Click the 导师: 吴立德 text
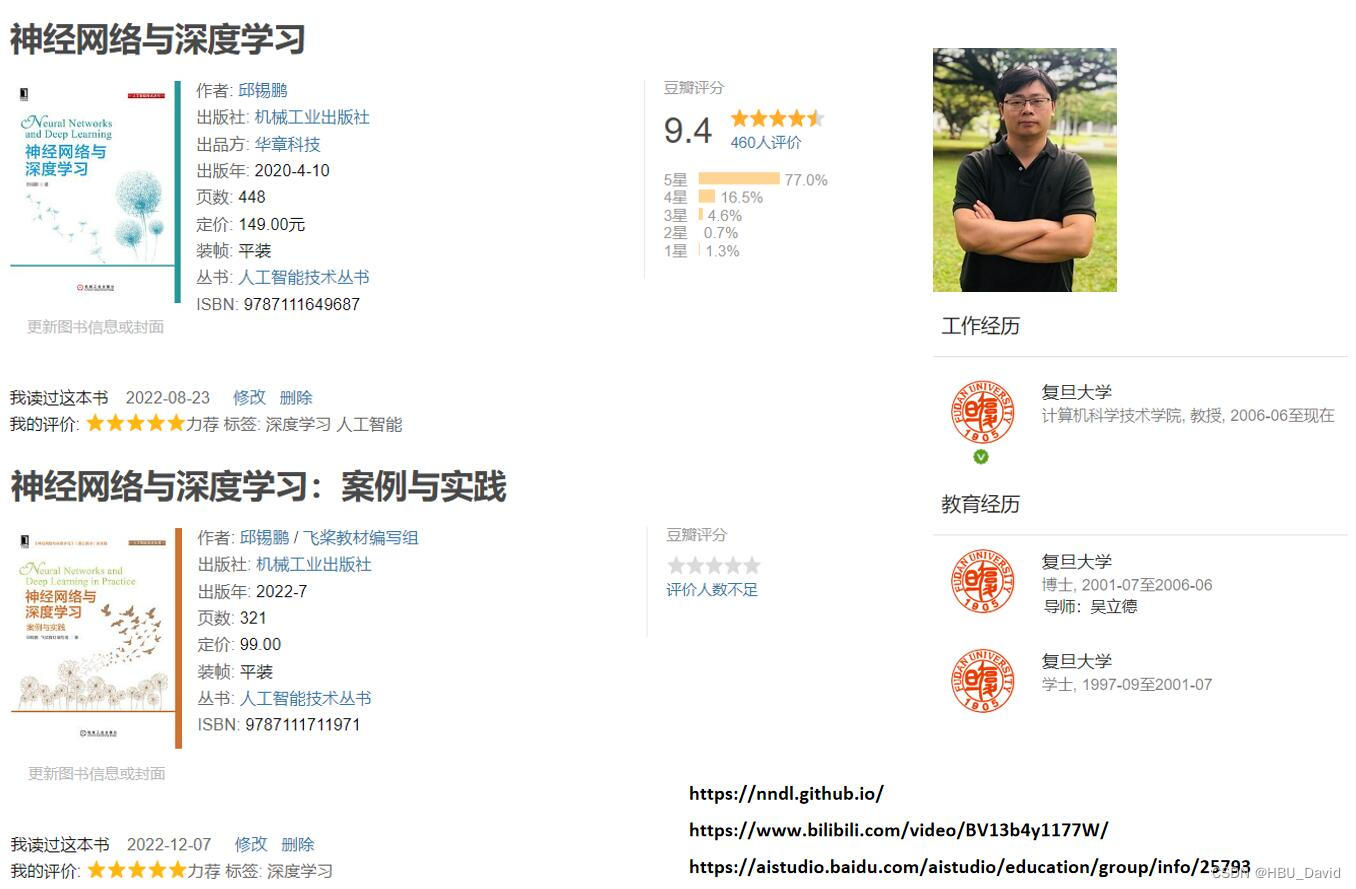This screenshot has width=1356, height=889. 1090,606
